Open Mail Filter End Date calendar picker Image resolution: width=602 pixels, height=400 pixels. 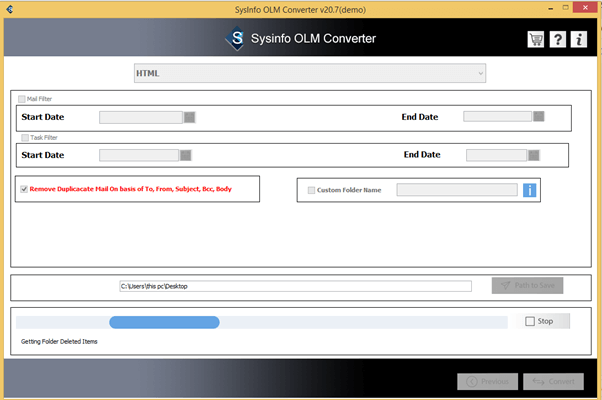pyautogui.click(x=539, y=116)
